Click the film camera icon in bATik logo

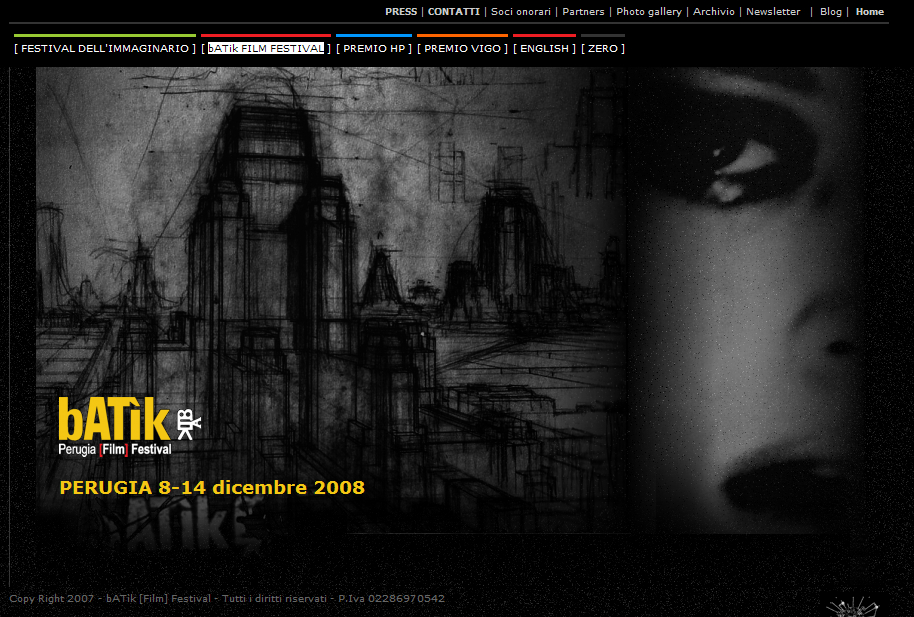(188, 424)
